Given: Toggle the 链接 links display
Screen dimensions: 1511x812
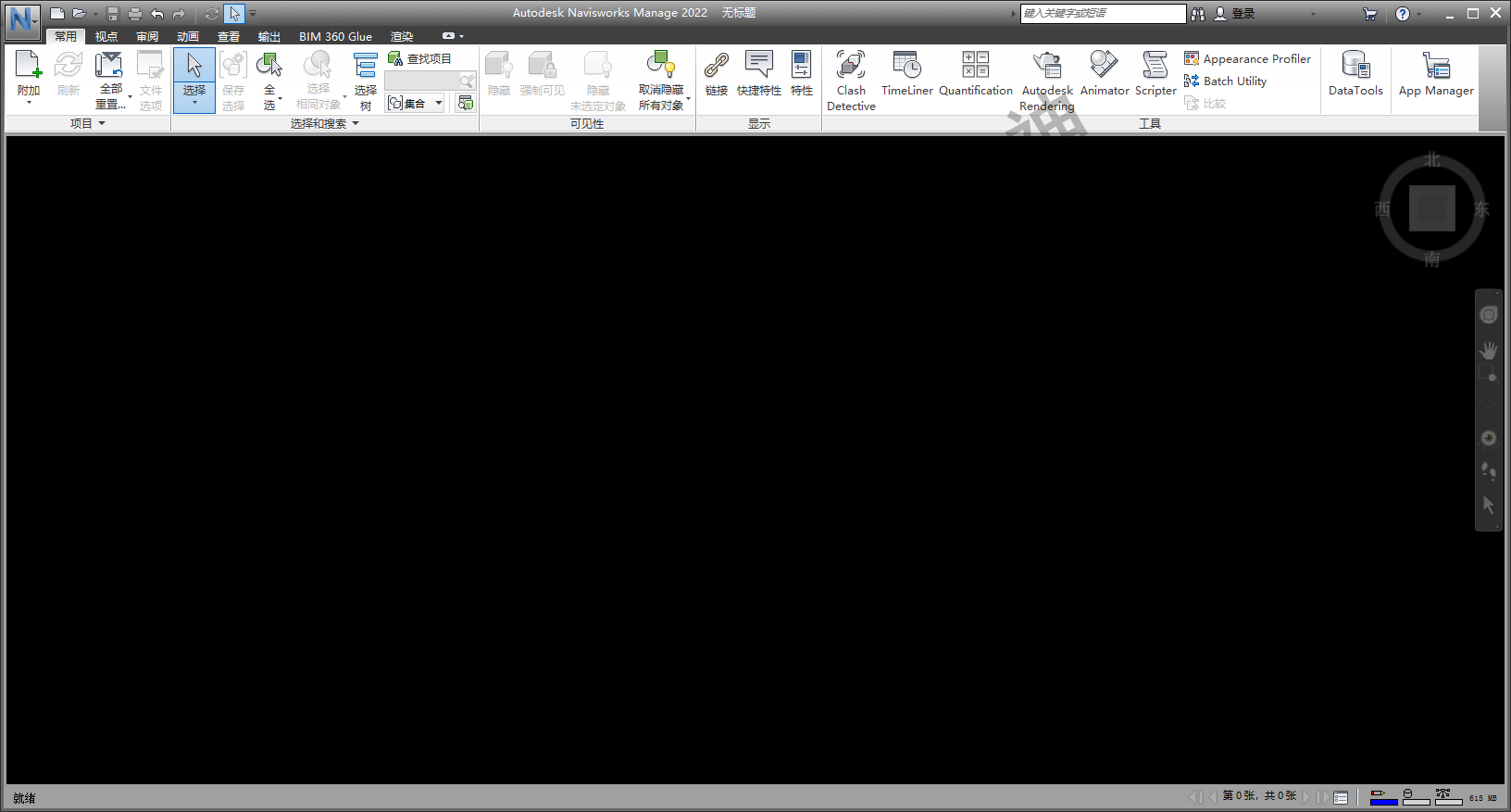Looking at the screenshot, I should tap(717, 73).
